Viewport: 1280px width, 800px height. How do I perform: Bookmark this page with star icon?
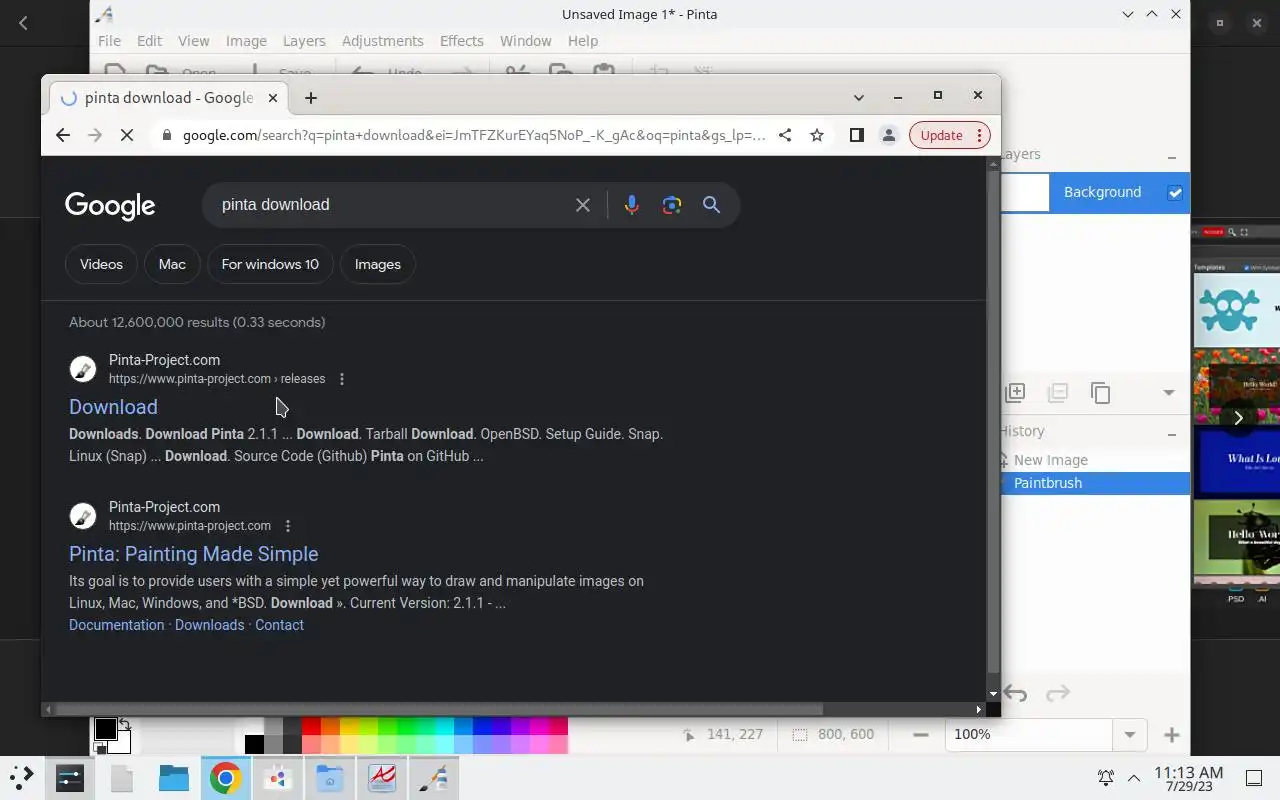(x=817, y=135)
